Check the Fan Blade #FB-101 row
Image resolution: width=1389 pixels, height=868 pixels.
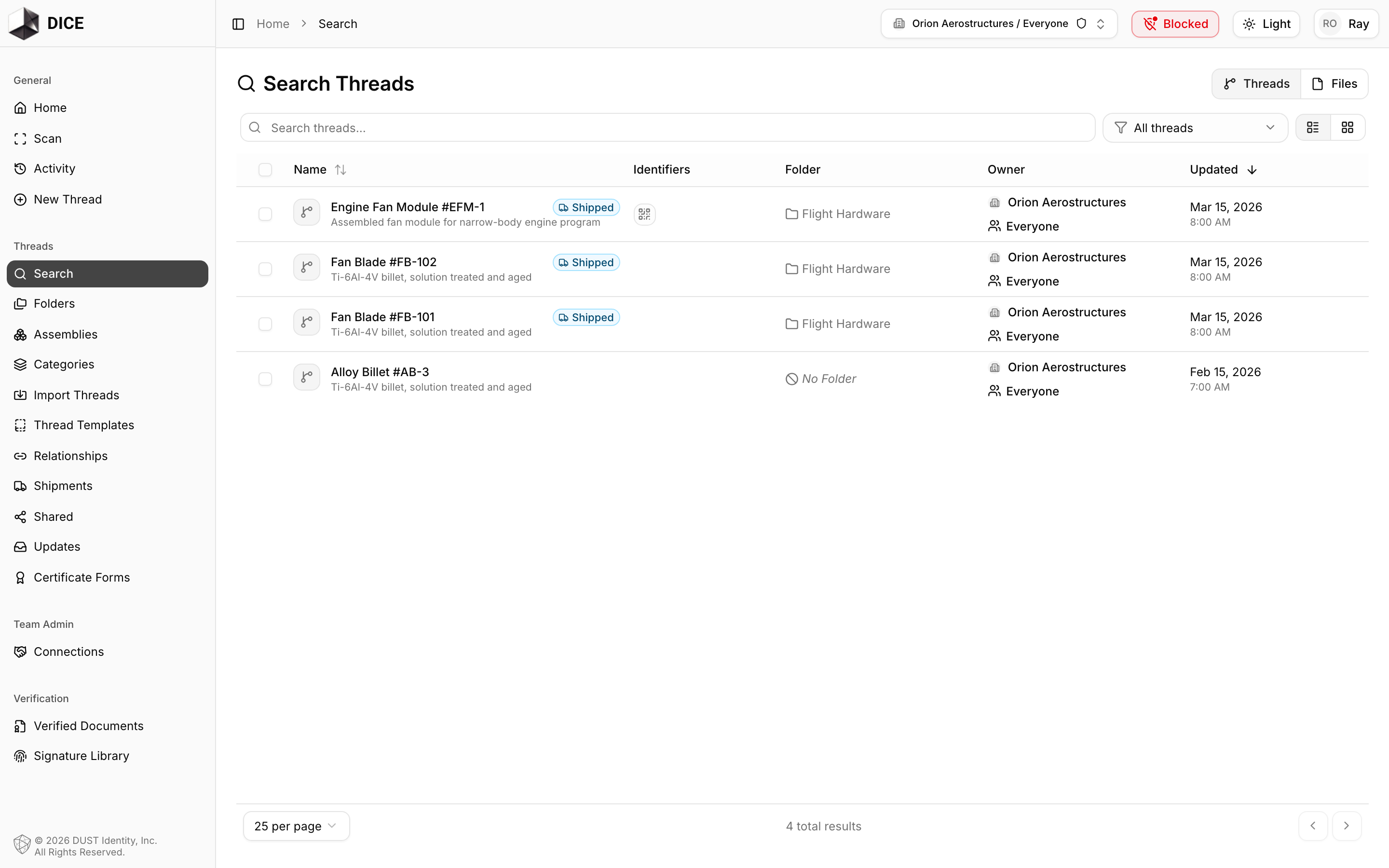click(265, 325)
